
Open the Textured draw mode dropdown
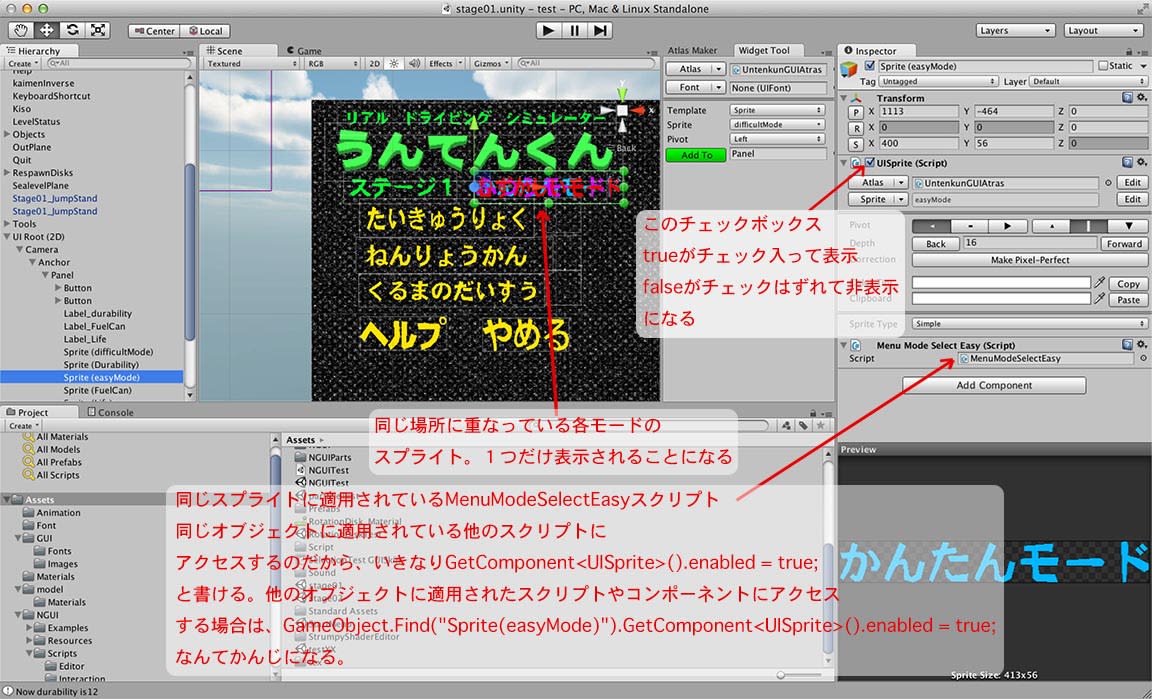251,63
